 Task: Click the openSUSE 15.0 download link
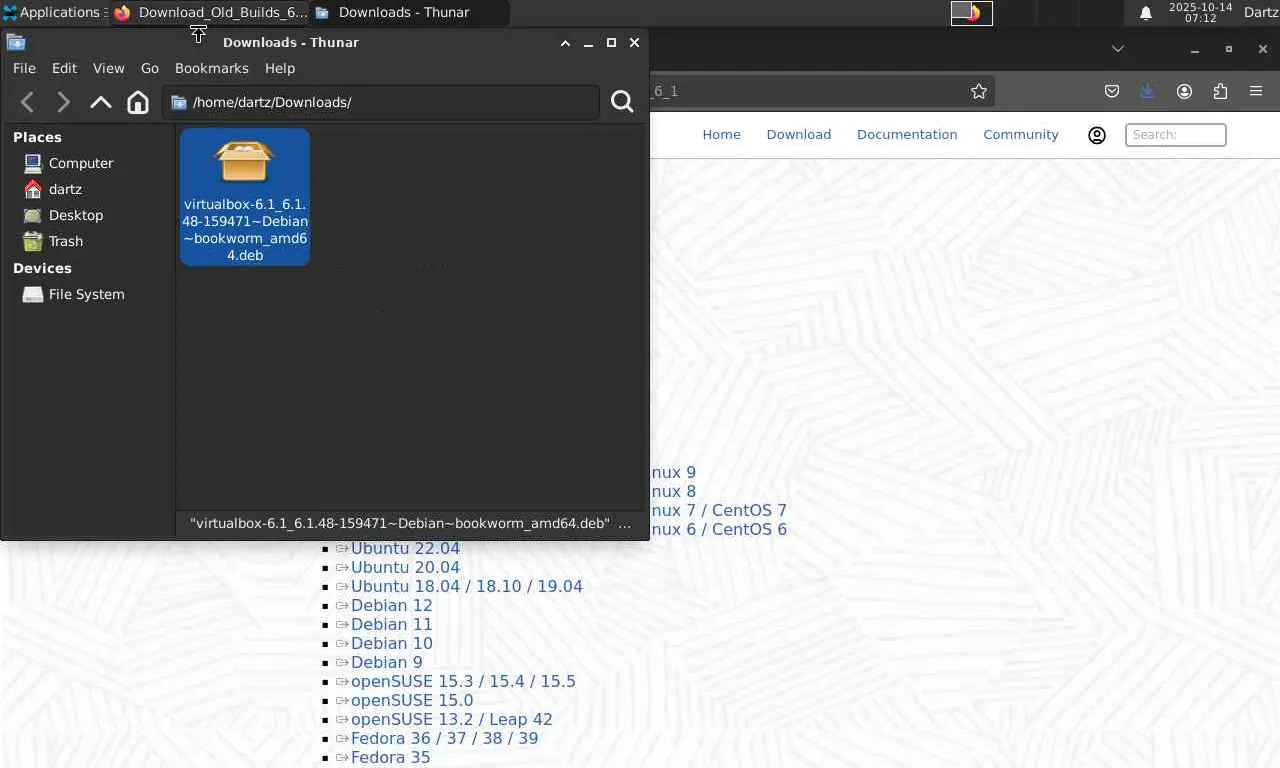[x=412, y=701]
